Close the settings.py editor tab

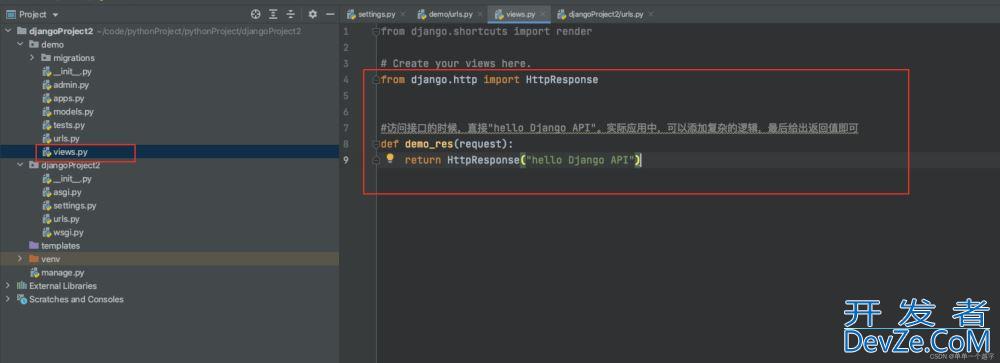pyautogui.click(x=402, y=14)
